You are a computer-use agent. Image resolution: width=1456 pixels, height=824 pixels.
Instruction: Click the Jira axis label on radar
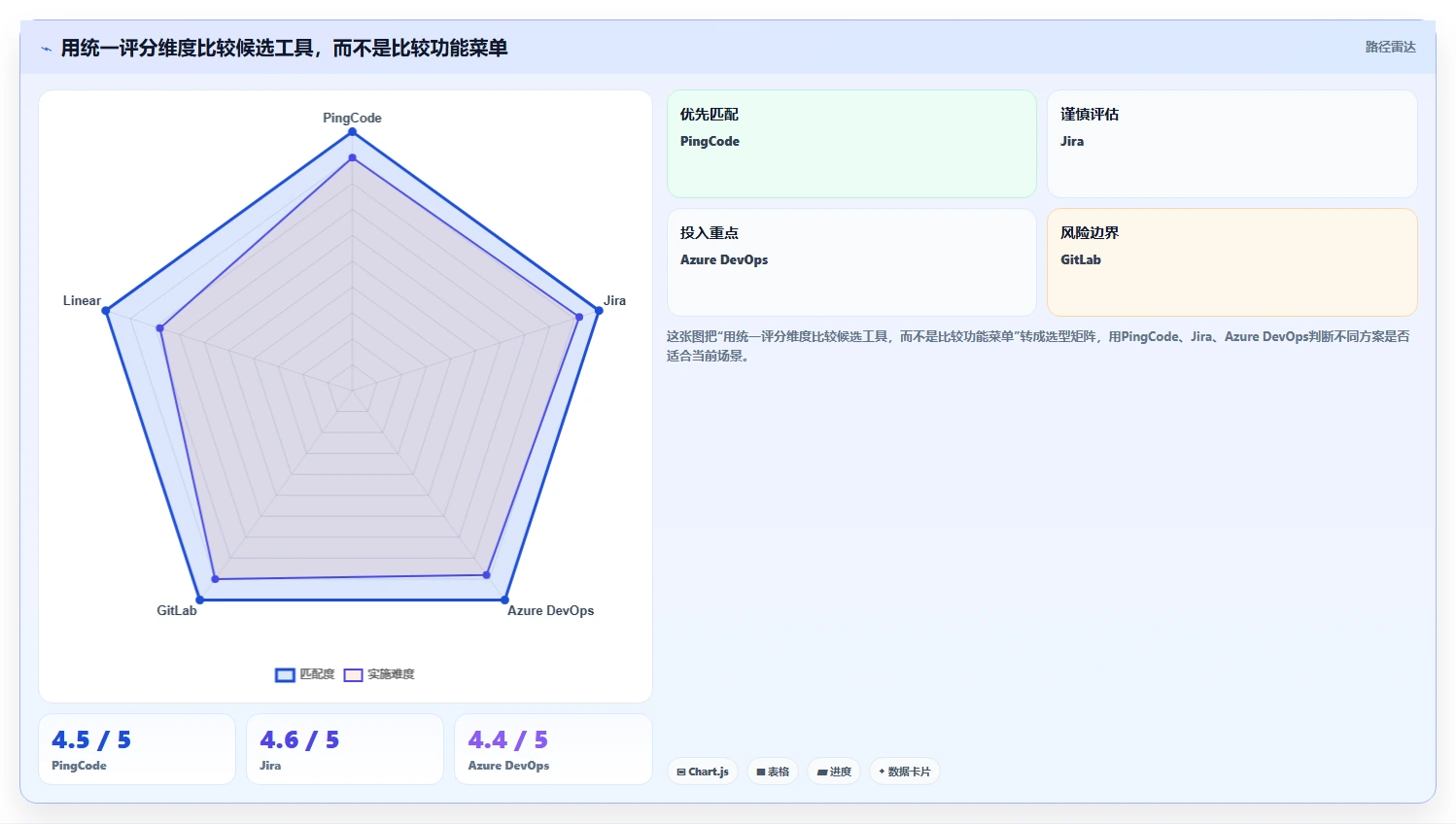click(614, 300)
